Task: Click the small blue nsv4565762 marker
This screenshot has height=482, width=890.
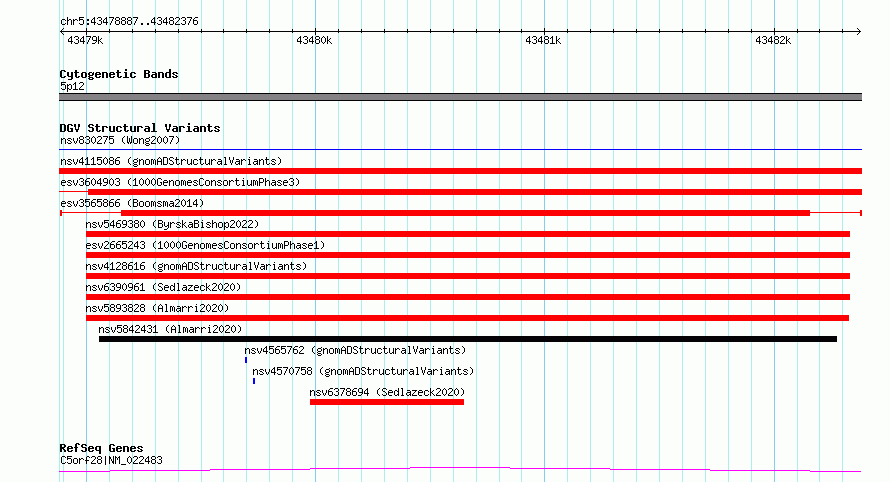Action: click(x=246, y=360)
